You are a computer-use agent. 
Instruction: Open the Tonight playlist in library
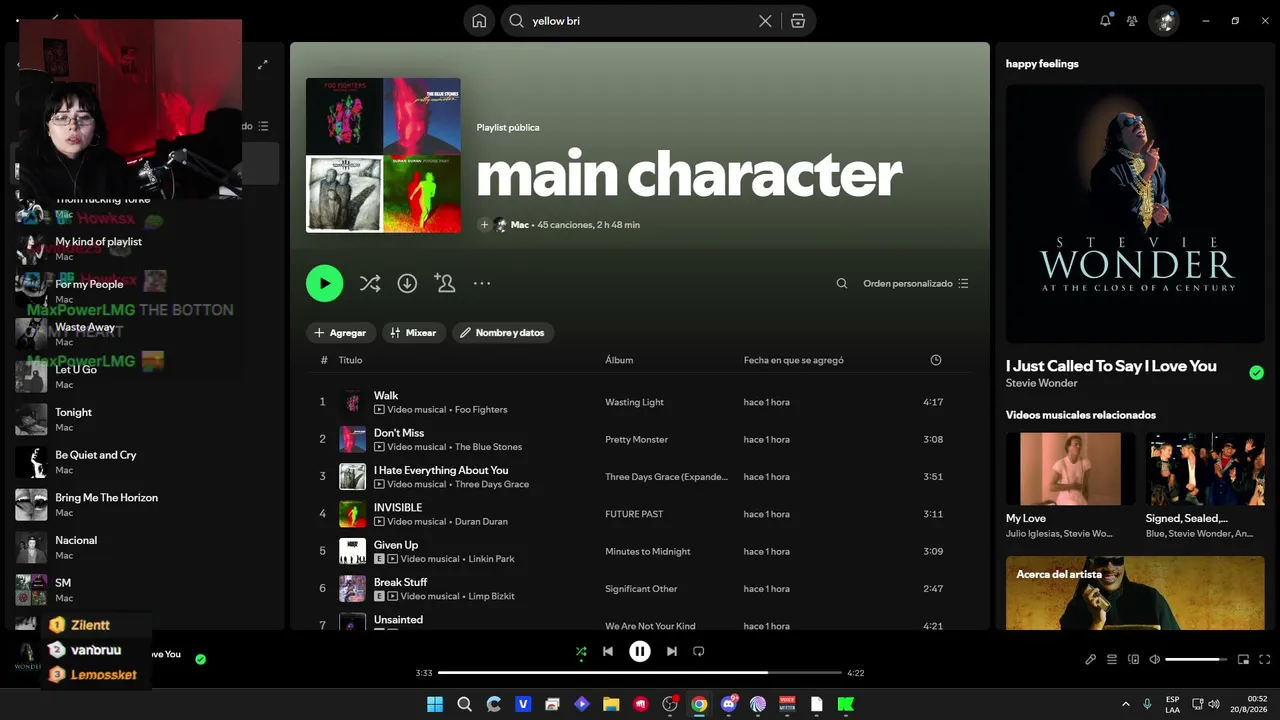tap(146, 420)
